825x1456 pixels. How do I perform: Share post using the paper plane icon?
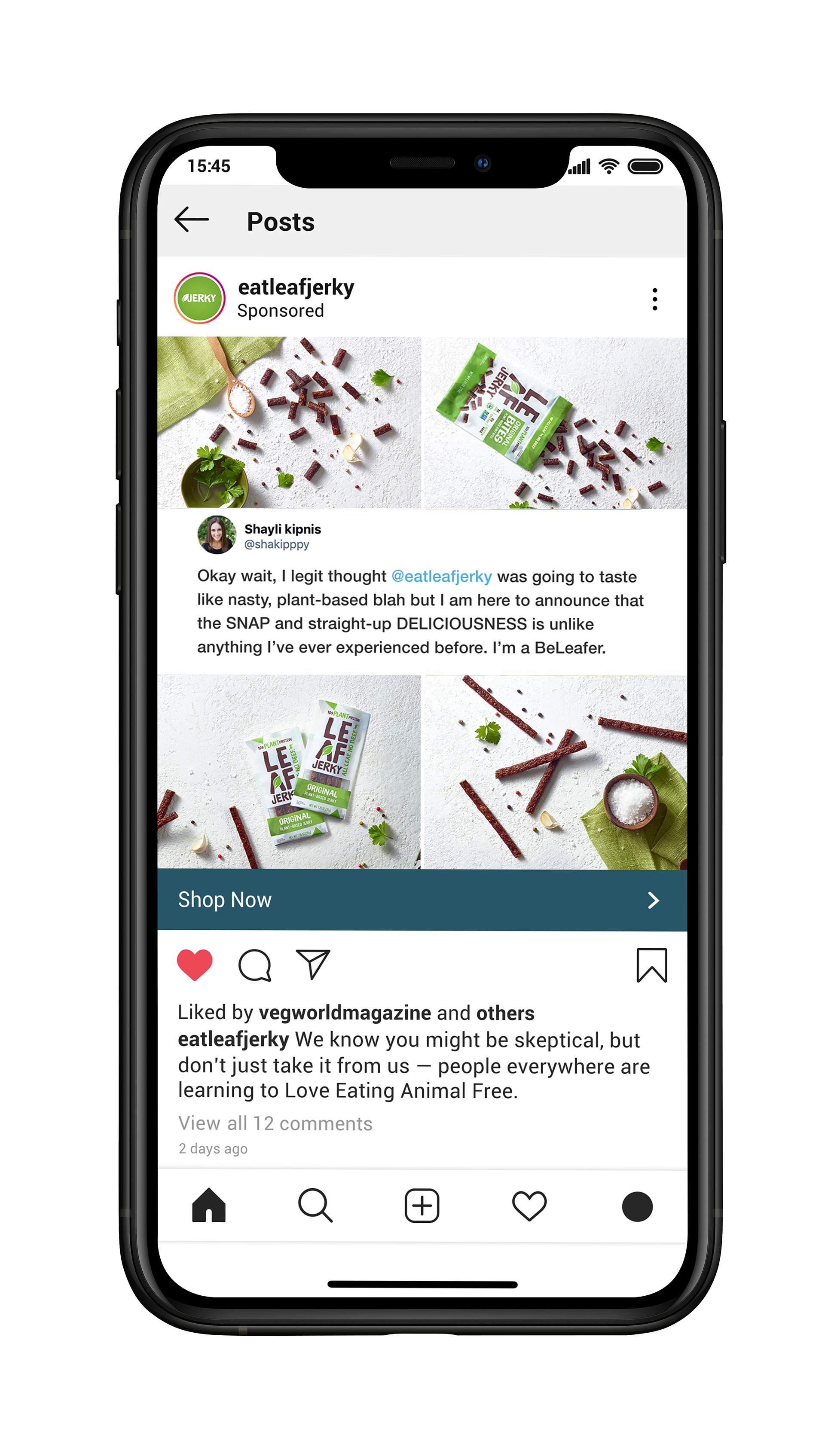click(x=313, y=964)
